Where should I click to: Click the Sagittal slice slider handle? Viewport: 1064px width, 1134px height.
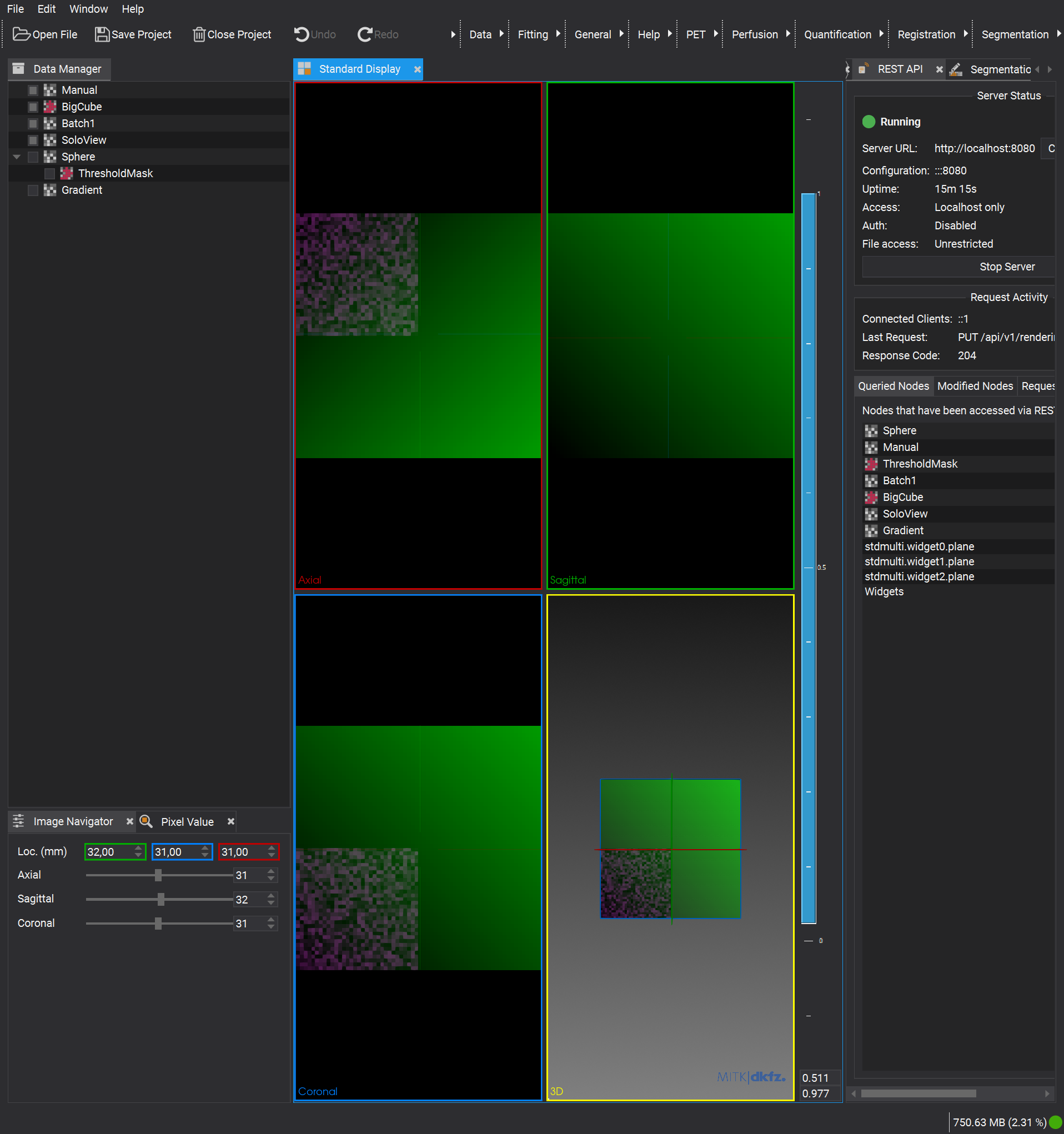point(161,899)
